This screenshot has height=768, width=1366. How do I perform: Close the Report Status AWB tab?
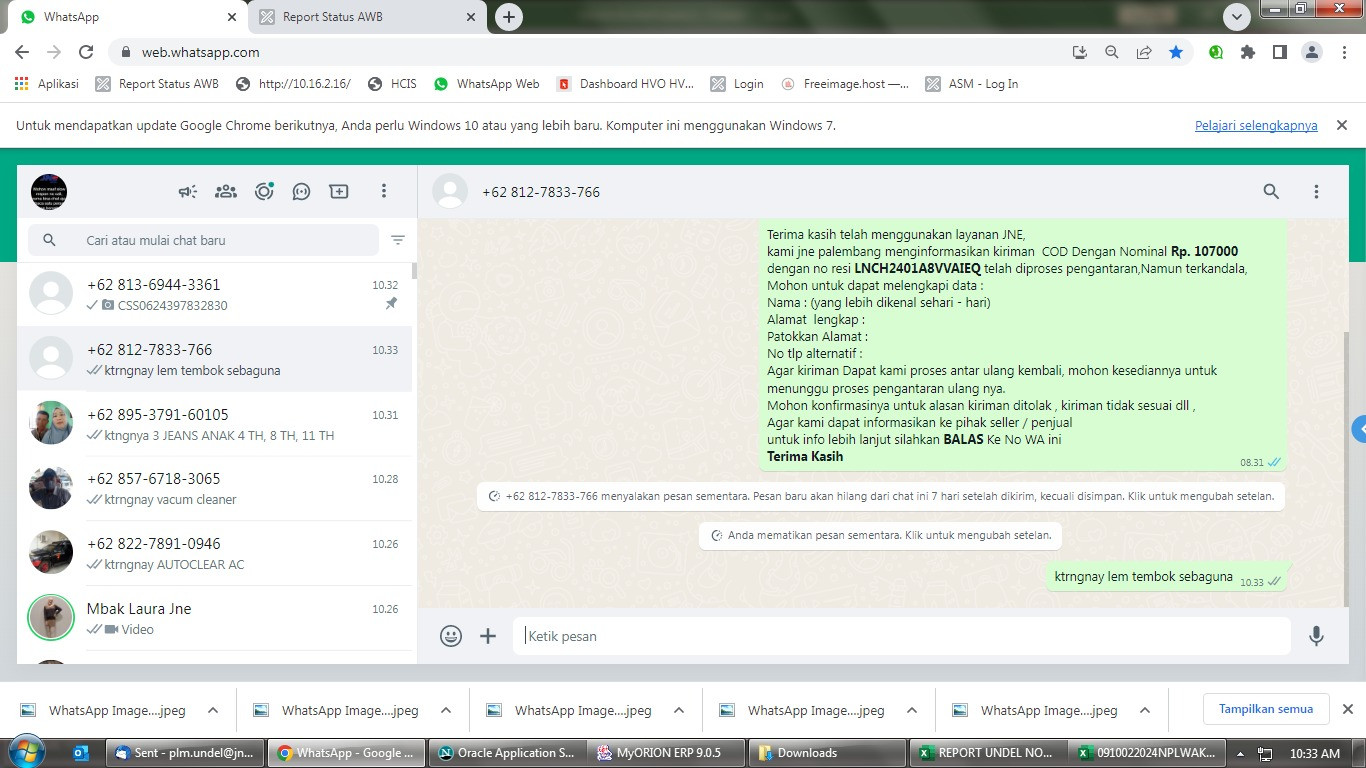tap(471, 17)
